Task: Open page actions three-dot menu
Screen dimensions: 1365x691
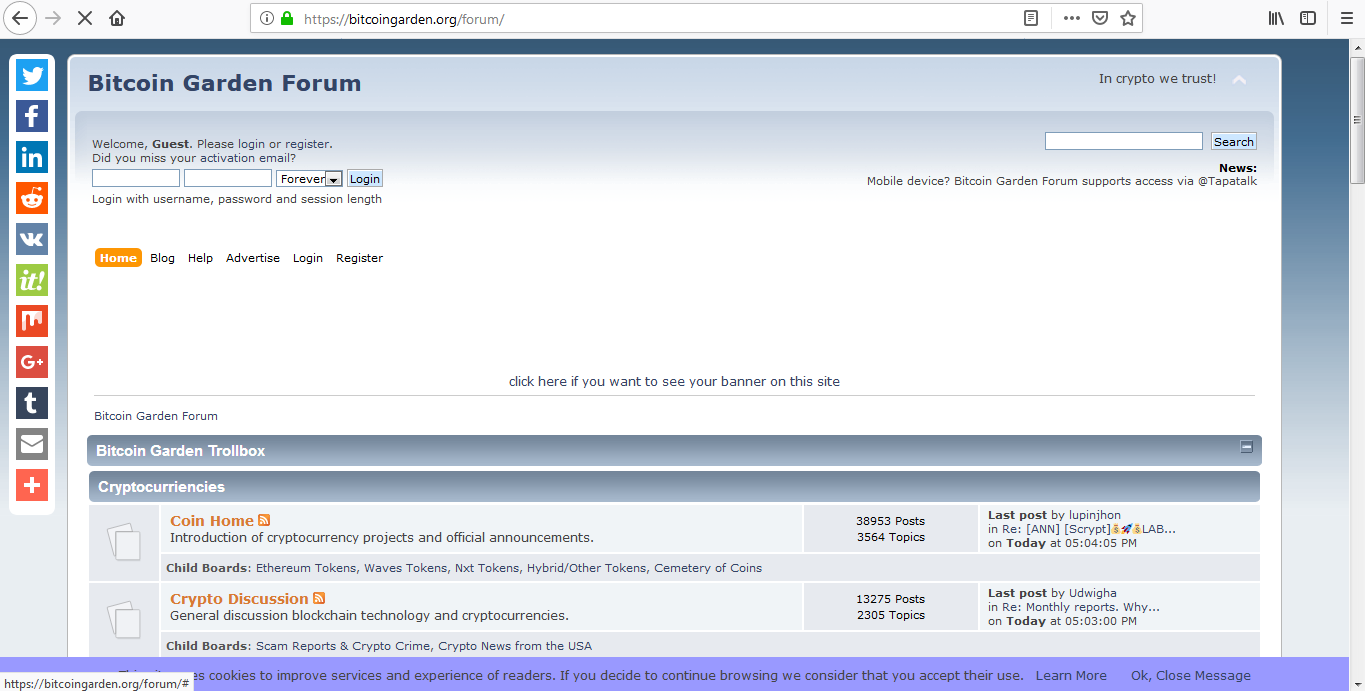Action: (x=1072, y=18)
